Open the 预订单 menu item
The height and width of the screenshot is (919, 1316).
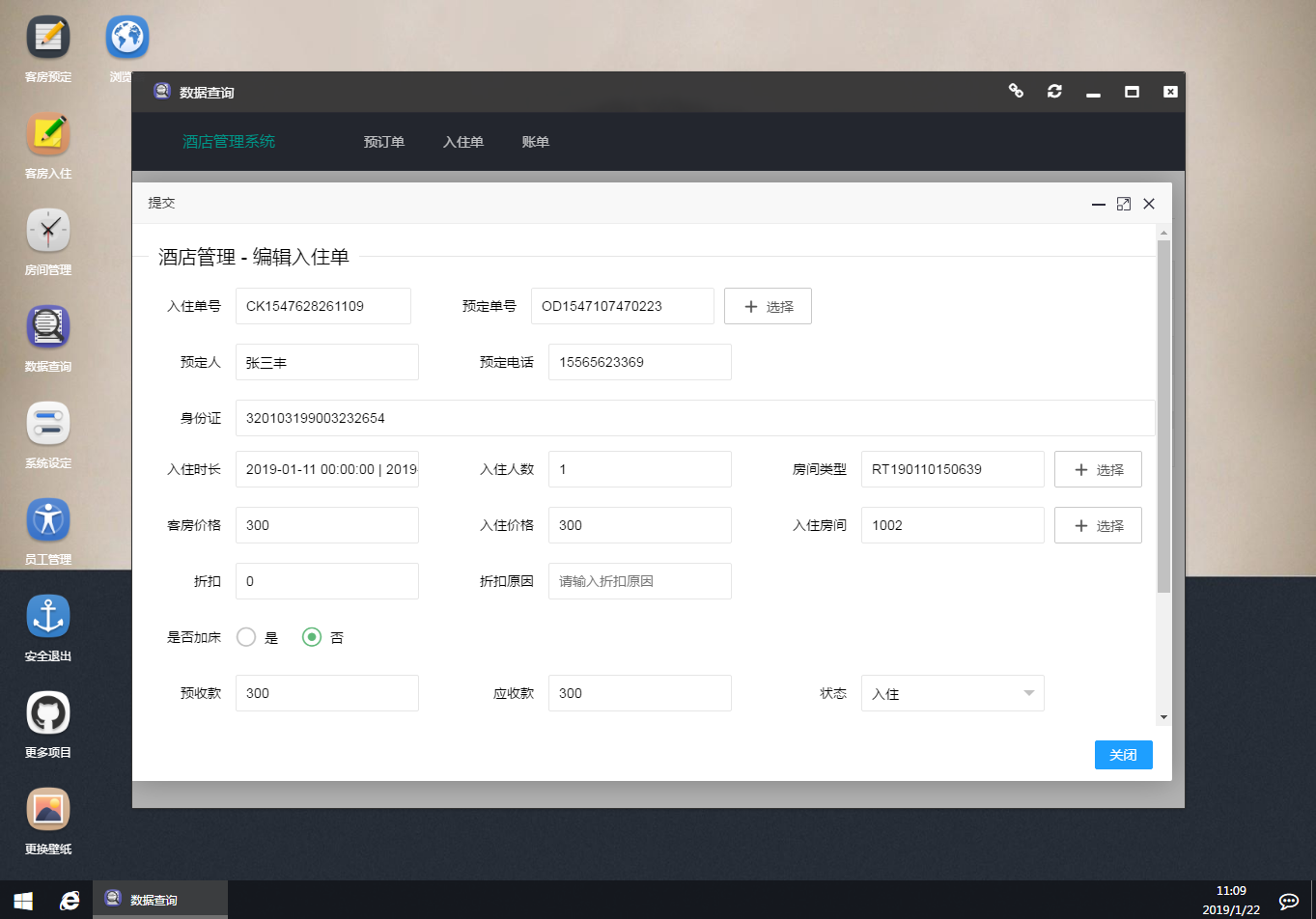click(x=383, y=142)
